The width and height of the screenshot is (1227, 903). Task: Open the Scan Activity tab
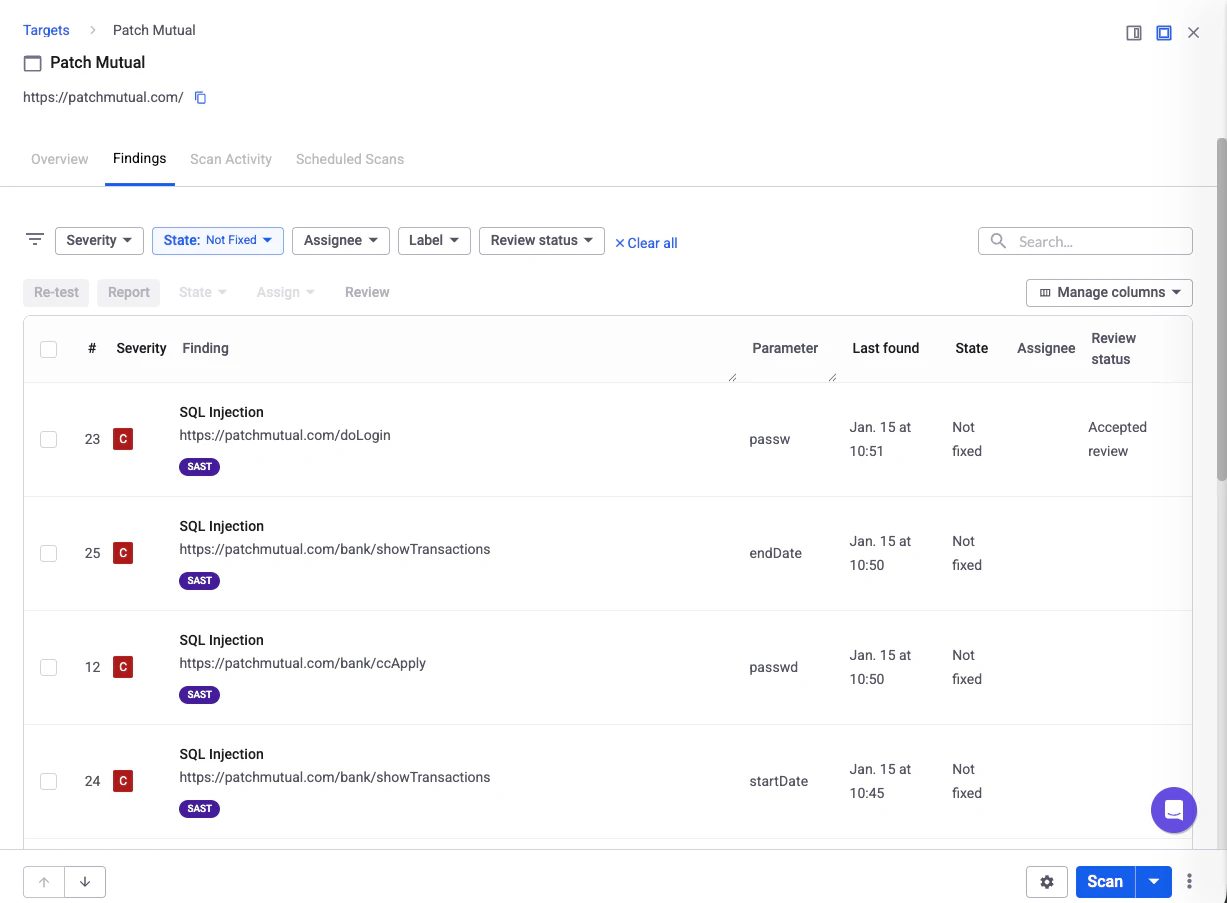pos(231,159)
